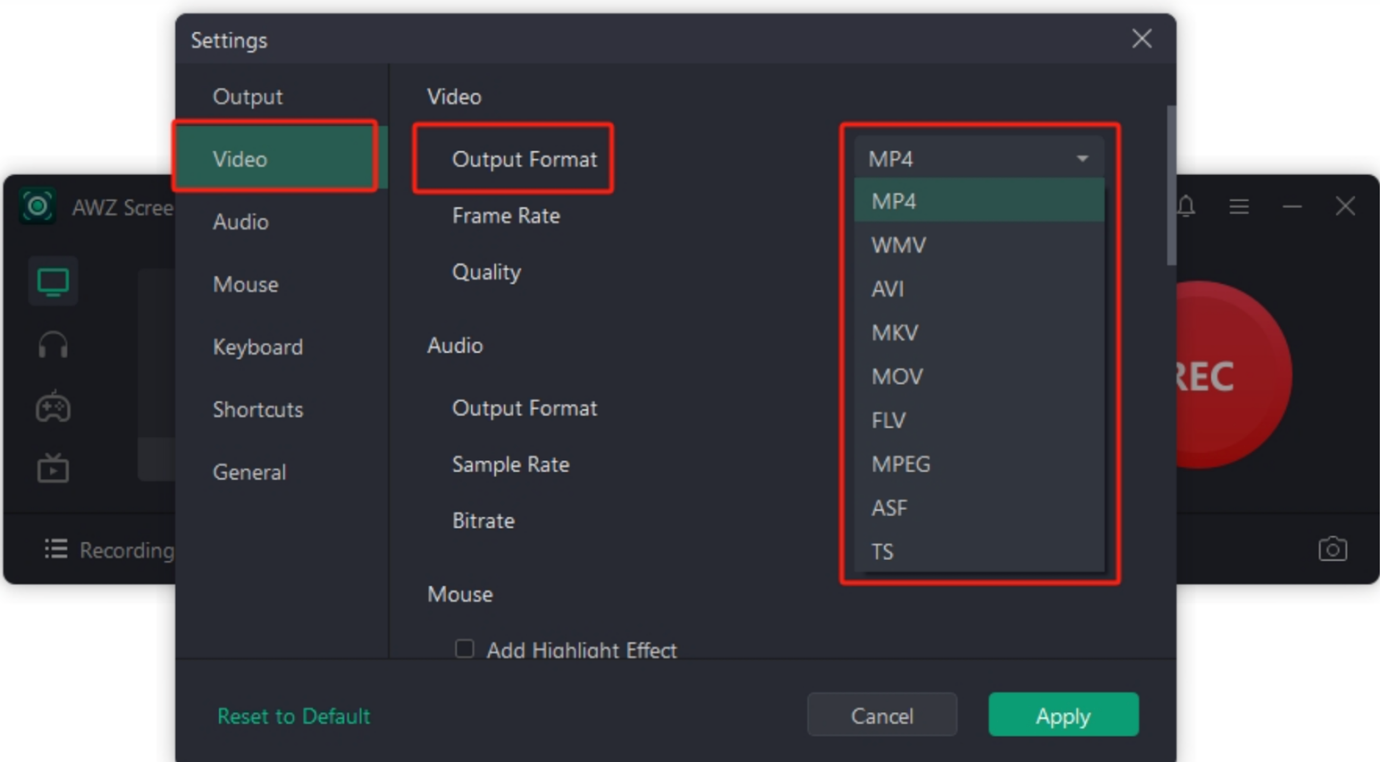Select the screen recording monitor icon
The height and width of the screenshot is (762, 1380).
[x=52, y=281]
